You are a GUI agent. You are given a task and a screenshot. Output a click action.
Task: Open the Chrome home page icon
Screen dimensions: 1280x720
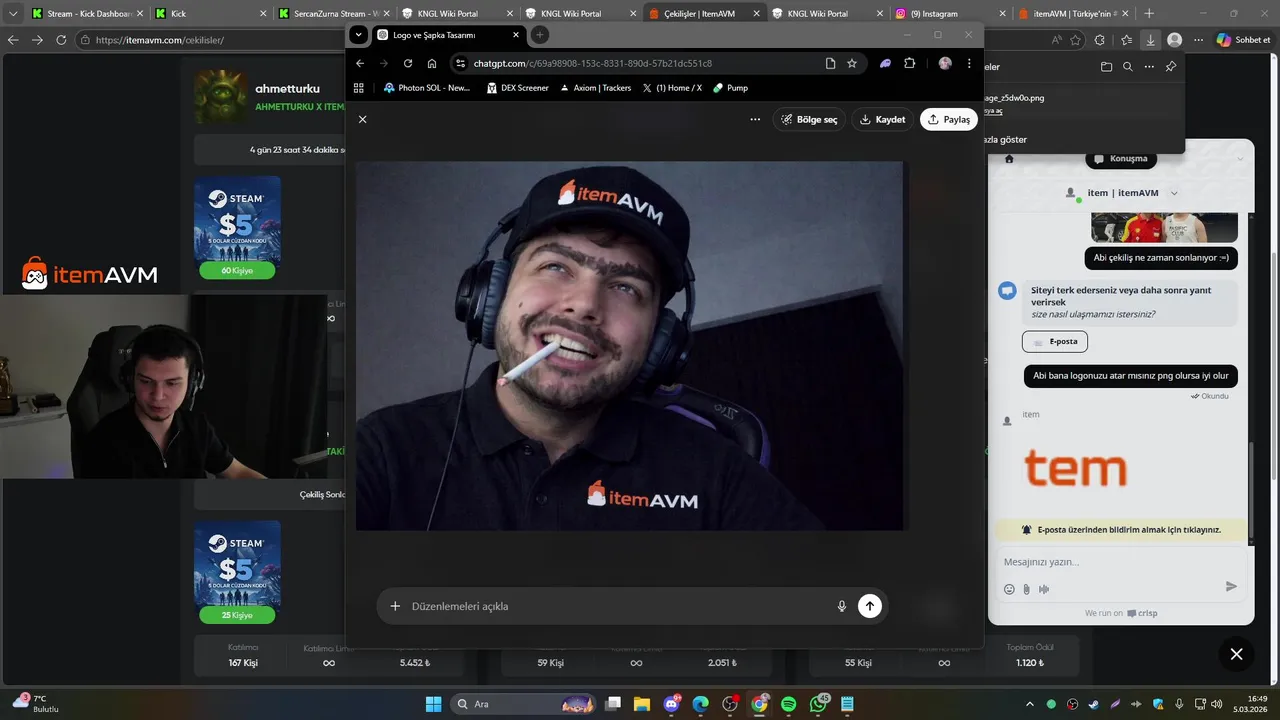coord(432,63)
